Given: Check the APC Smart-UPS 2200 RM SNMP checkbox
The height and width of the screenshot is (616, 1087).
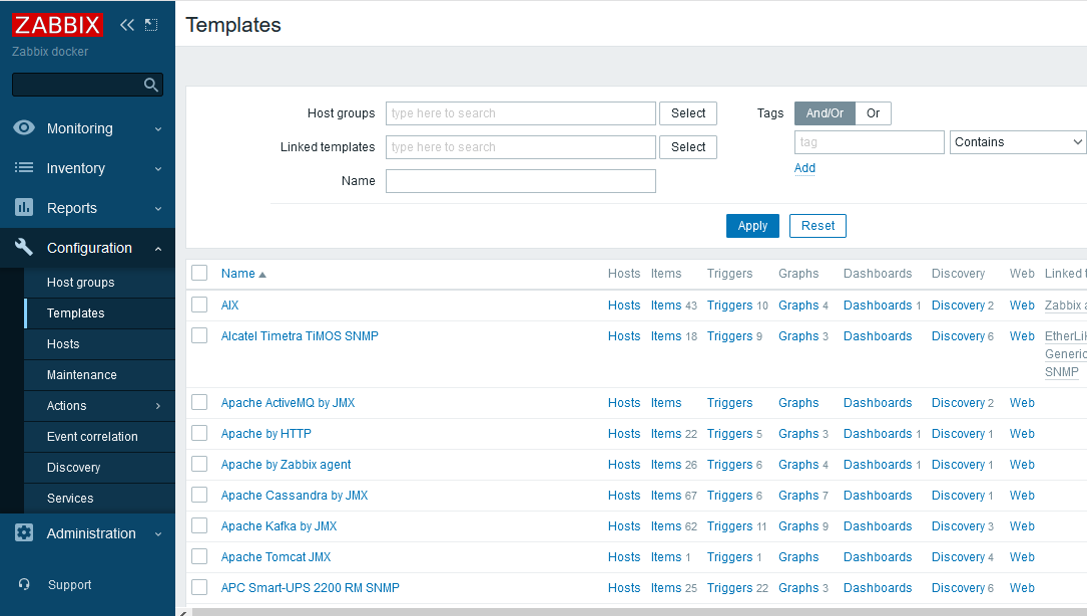Looking at the screenshot, I should pos(200,587).
